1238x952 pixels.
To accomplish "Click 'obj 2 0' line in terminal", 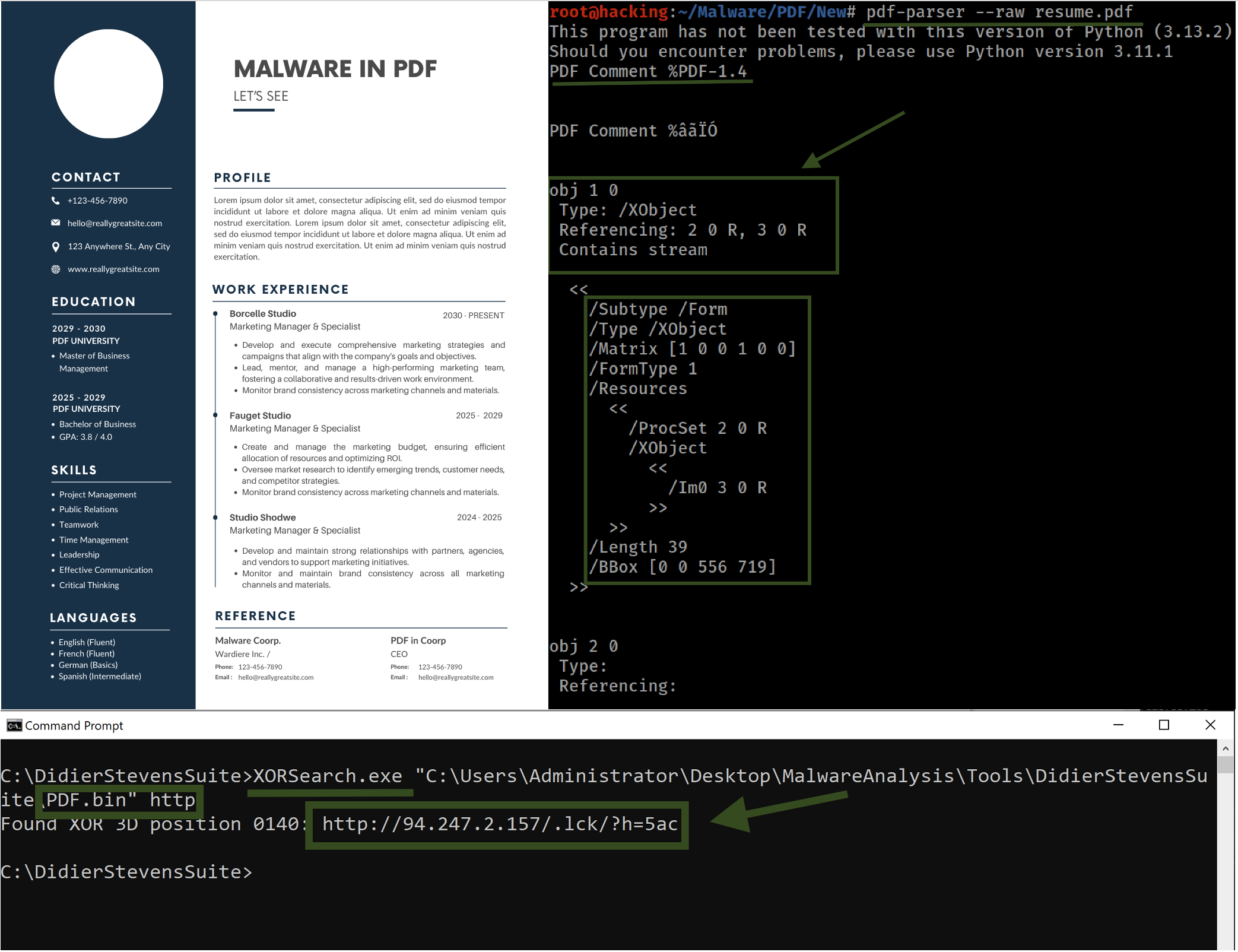I will point(584,646).
